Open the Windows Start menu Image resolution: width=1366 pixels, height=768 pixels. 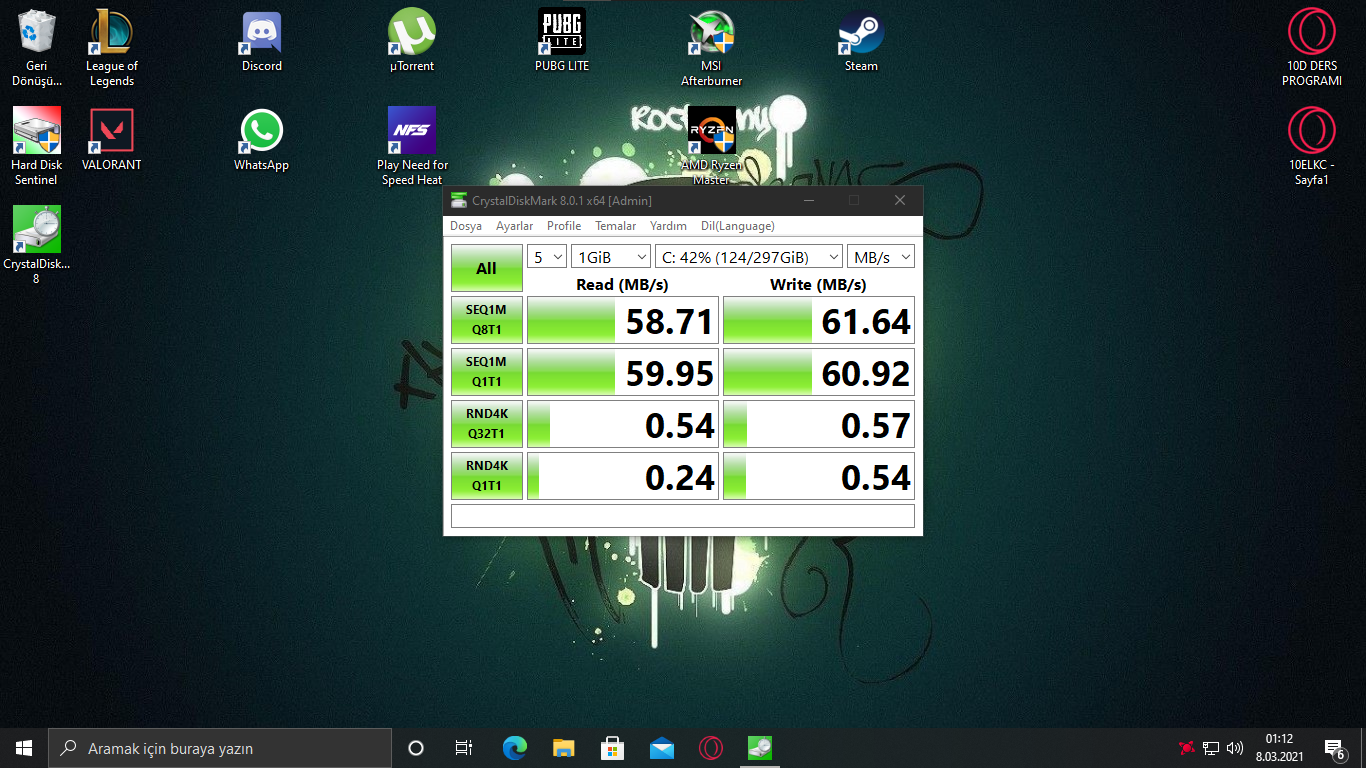click(24, 748)
